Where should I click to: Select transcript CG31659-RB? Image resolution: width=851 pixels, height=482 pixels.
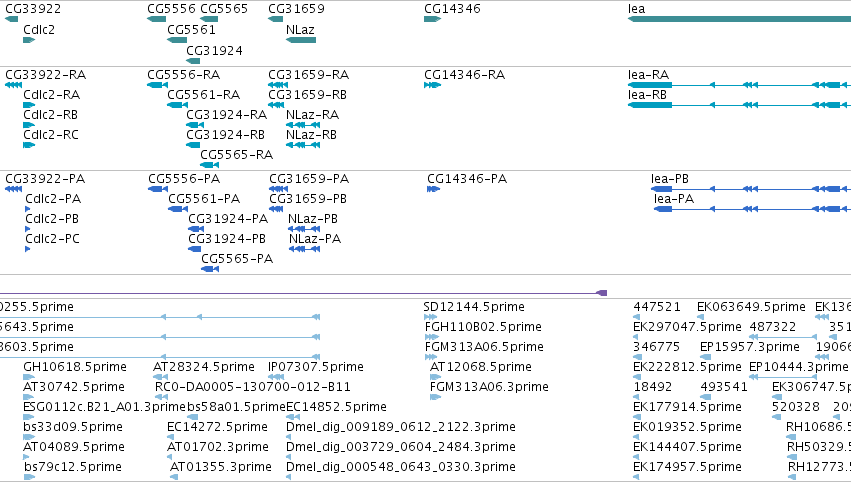click(308, 95)
